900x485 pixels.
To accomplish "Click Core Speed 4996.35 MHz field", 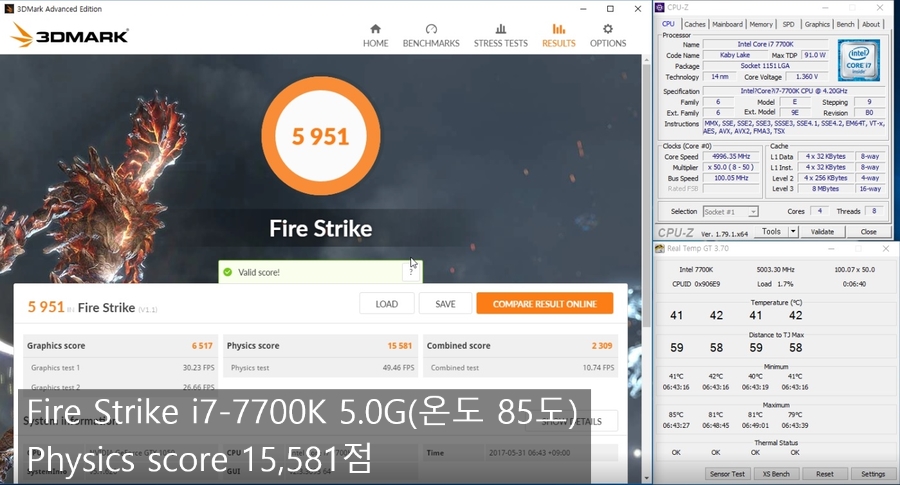I will tap(731, 156).
